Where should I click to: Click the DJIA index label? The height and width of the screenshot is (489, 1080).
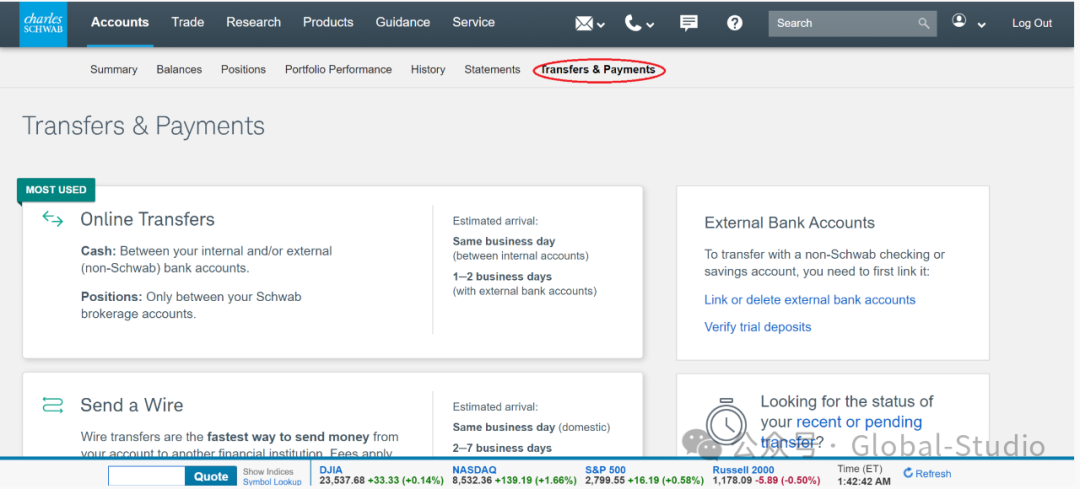pos(331,470)
